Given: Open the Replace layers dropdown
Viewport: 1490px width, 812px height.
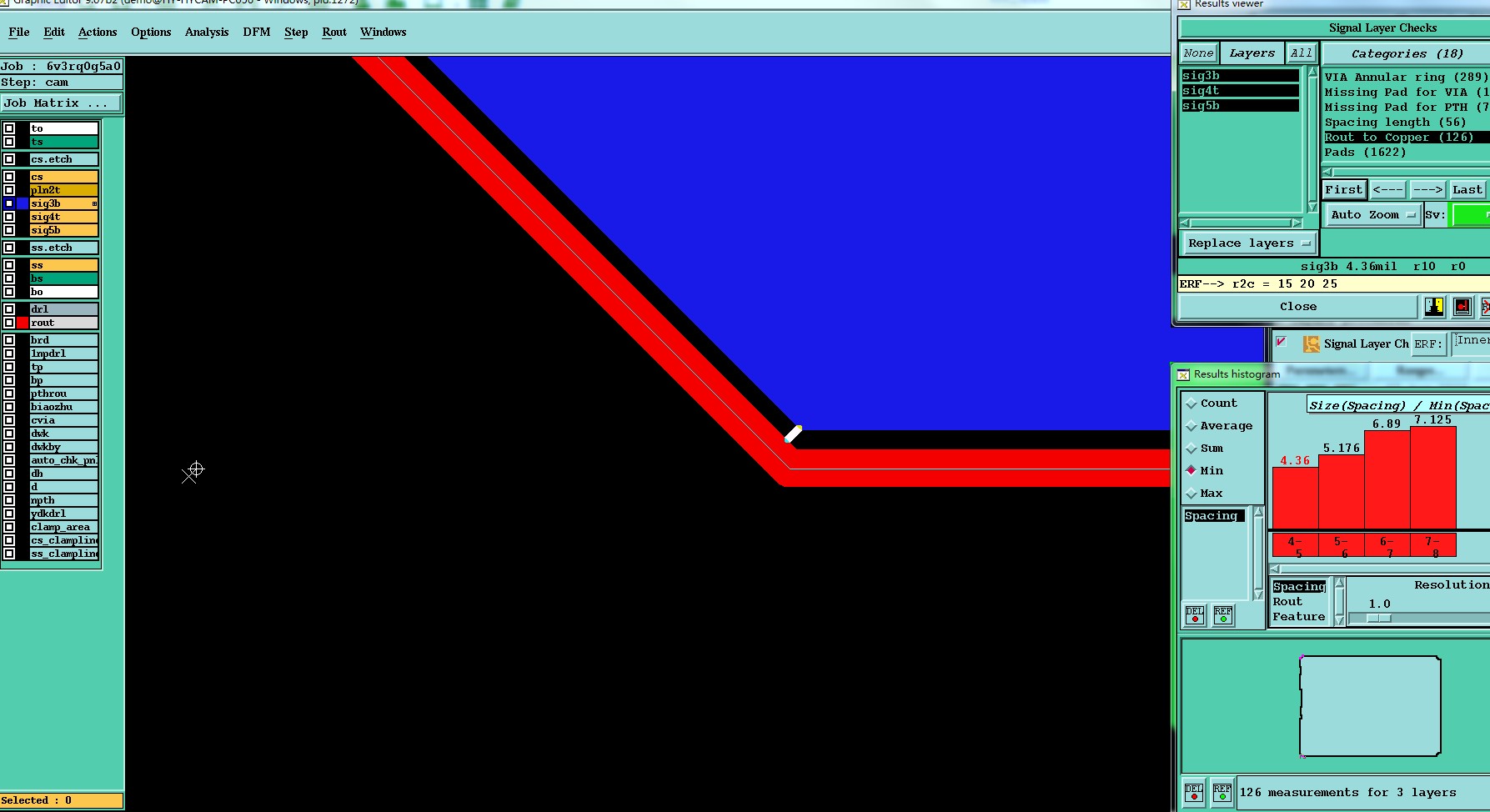Looking at the screenshot, I should (1249, 243).
